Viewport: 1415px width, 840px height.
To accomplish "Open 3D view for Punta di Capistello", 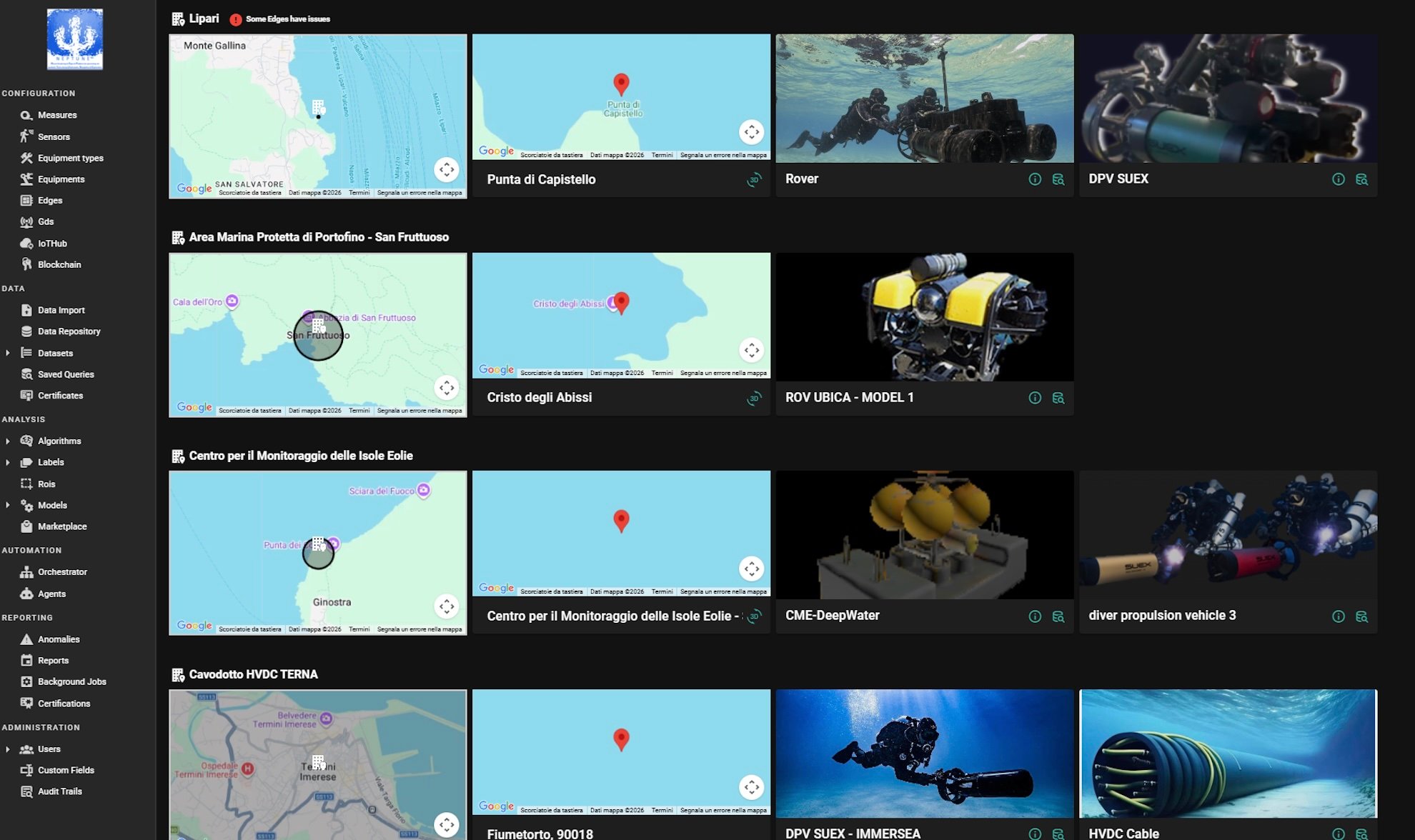I will [754, 180].
